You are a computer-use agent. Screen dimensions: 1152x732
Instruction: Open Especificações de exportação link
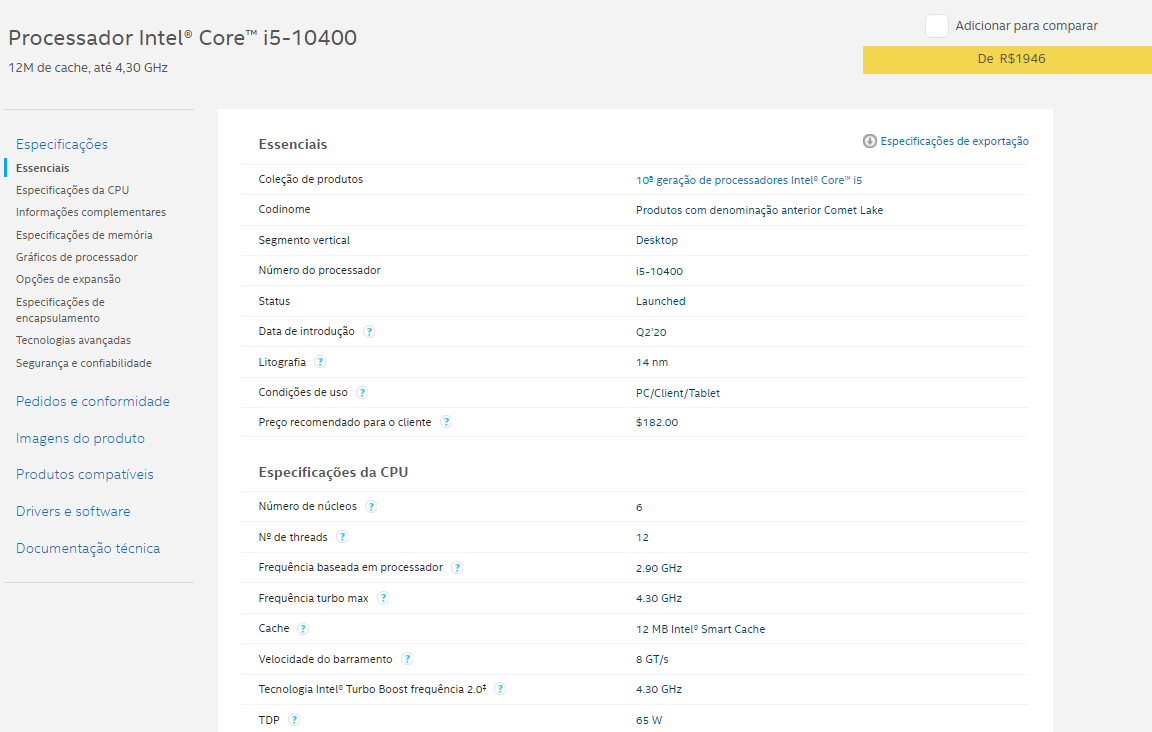(x=954, y=141)
